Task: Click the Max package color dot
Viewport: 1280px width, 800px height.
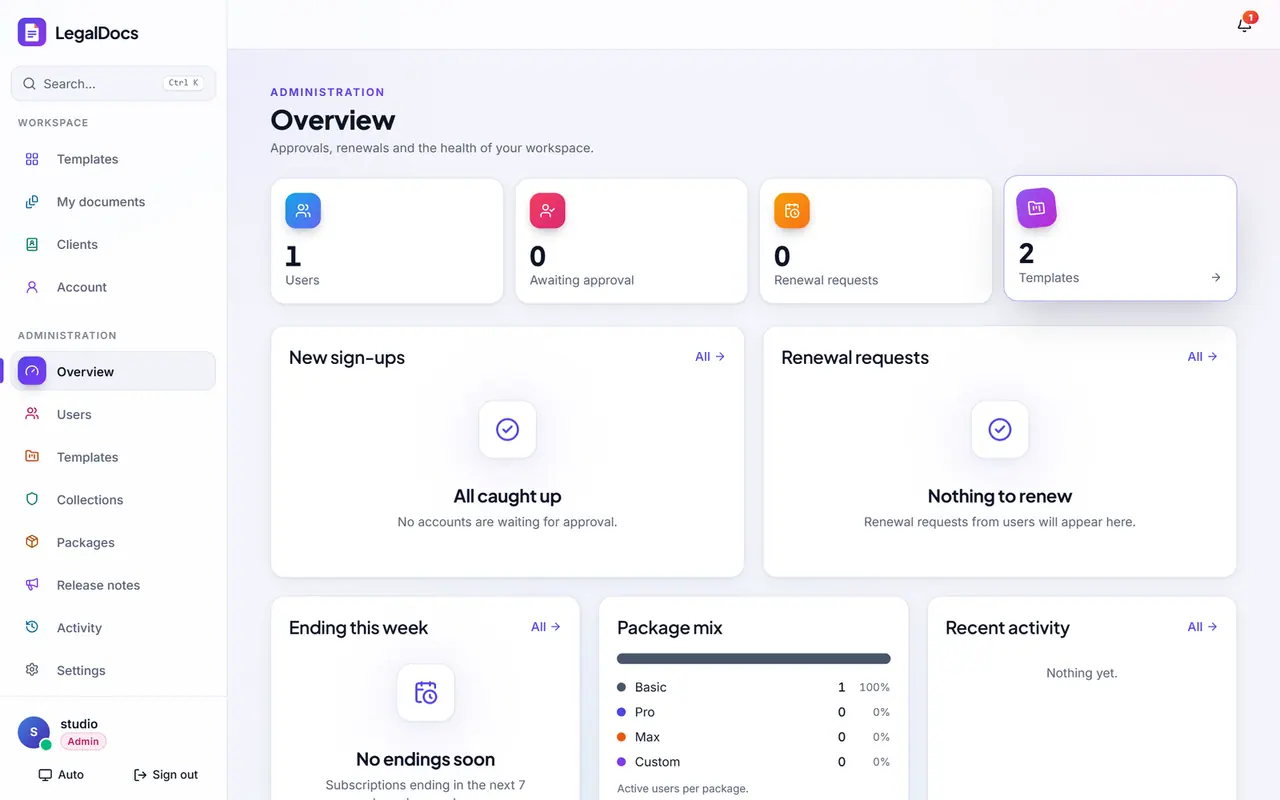Action: click(622, 737)
